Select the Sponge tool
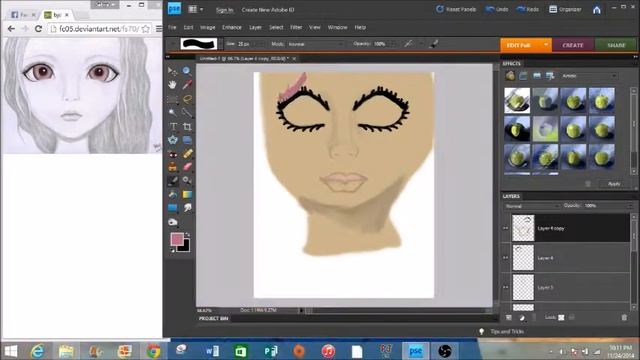The width and height of the screenshot is (640, 360). pyautogui.click(x=172, y=222)
